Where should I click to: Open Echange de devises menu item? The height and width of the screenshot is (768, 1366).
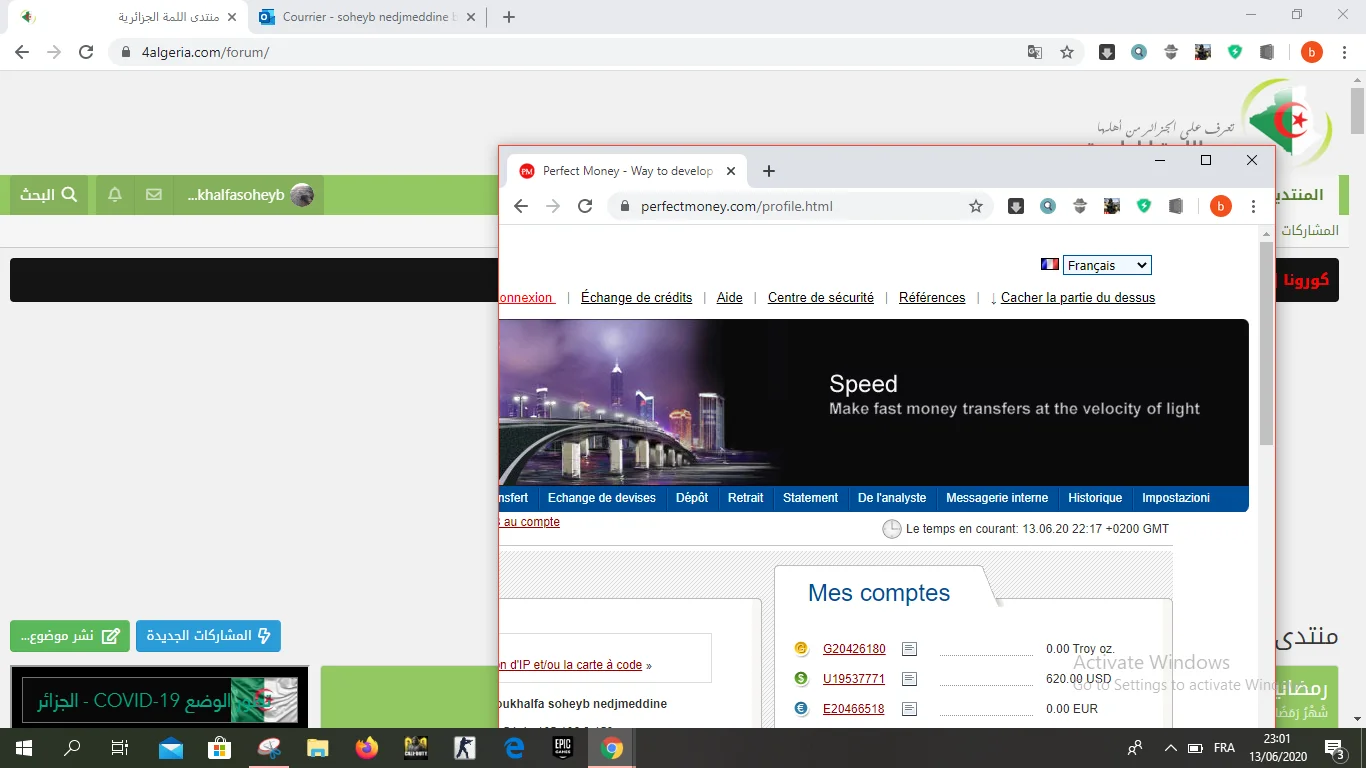(x=602, y=498)
